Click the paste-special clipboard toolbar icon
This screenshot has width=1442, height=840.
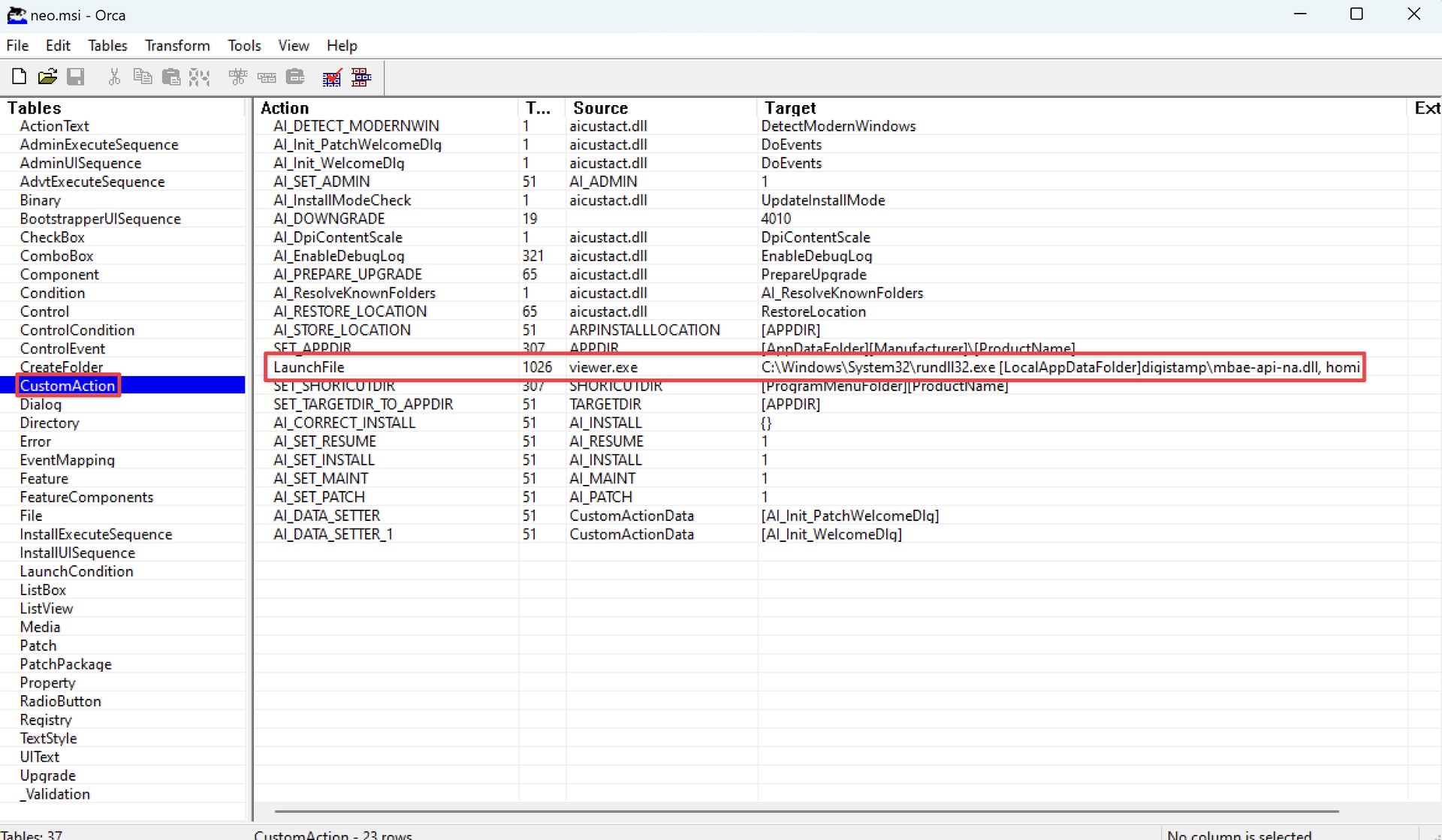[295, 76]
